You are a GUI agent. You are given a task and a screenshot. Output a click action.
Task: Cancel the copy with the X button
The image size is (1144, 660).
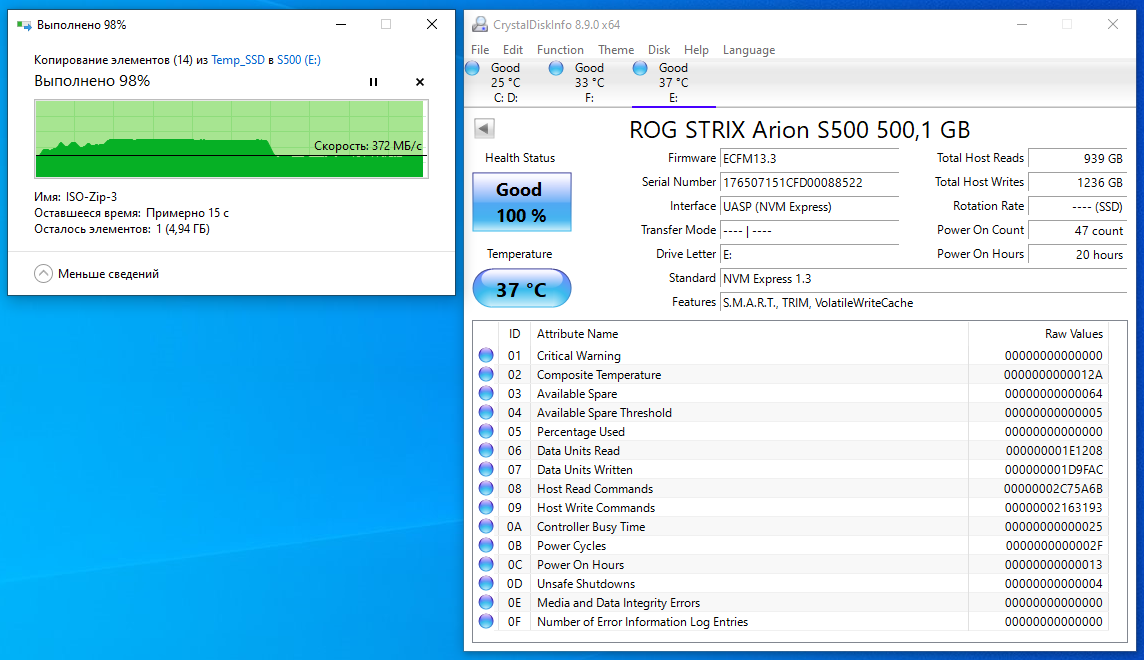pos(420,82)
